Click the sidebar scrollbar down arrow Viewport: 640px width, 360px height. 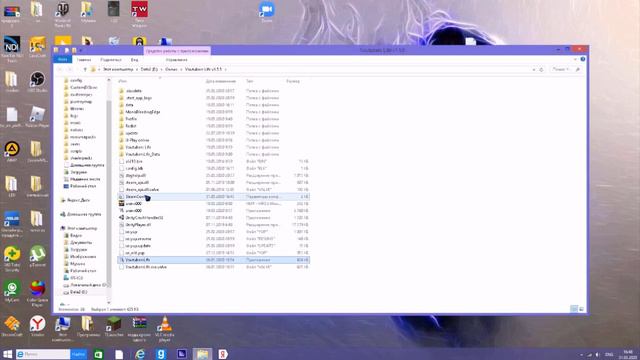tap(109, 303)
